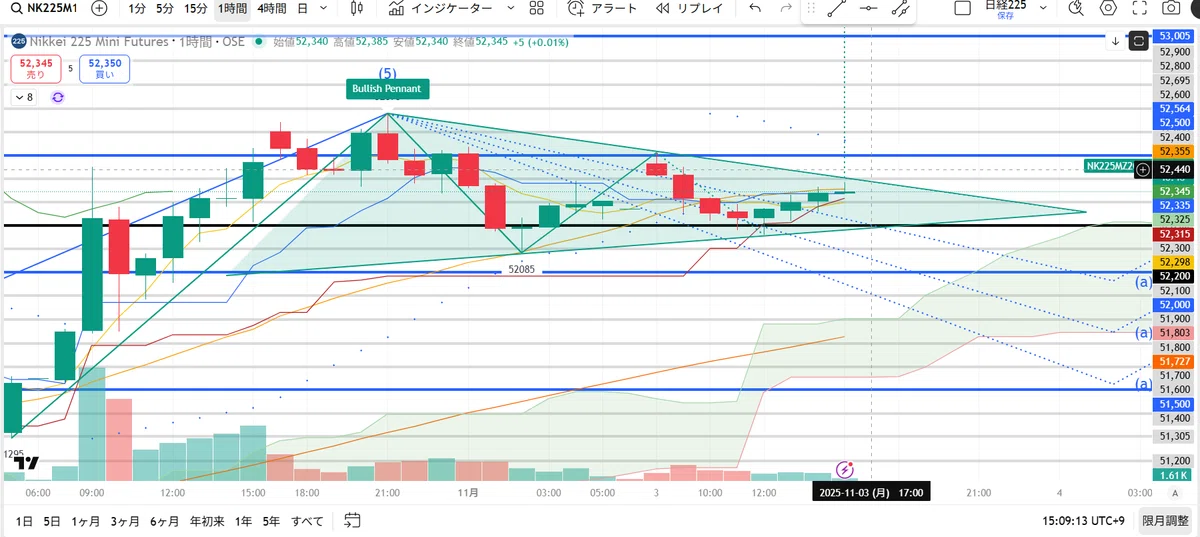Click the undo arrow

click(x=755, y=8)
